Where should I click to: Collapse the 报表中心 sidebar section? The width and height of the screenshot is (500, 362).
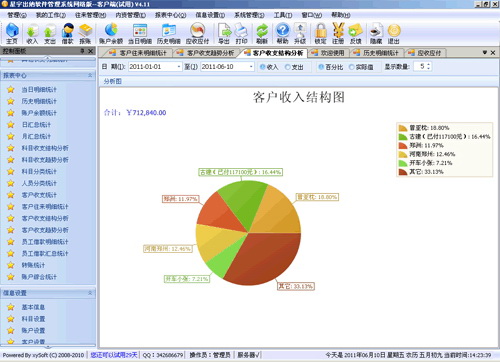[90, 76]
